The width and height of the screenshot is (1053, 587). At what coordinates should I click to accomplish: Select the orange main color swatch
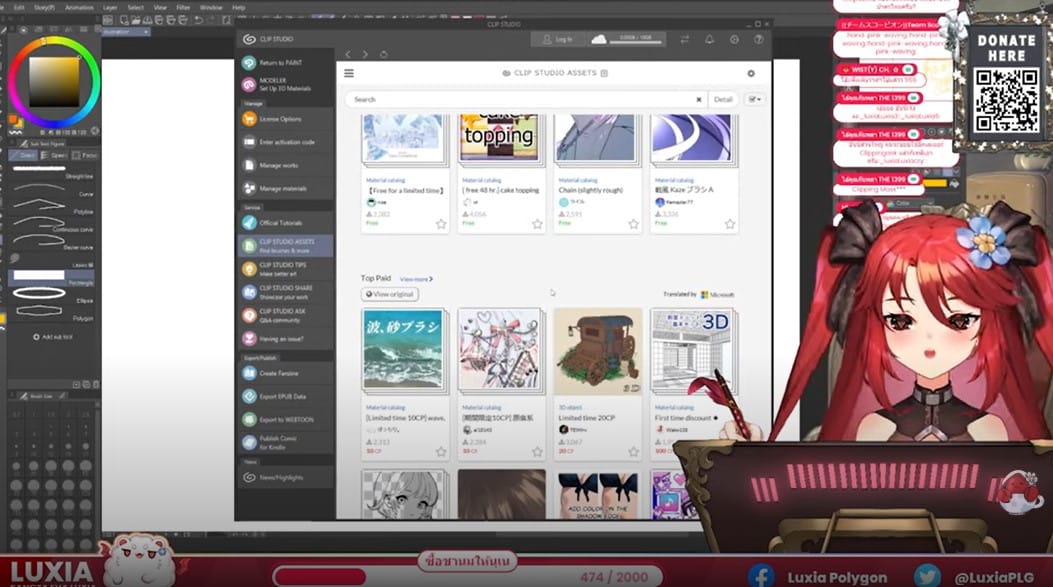click(13, 121)
